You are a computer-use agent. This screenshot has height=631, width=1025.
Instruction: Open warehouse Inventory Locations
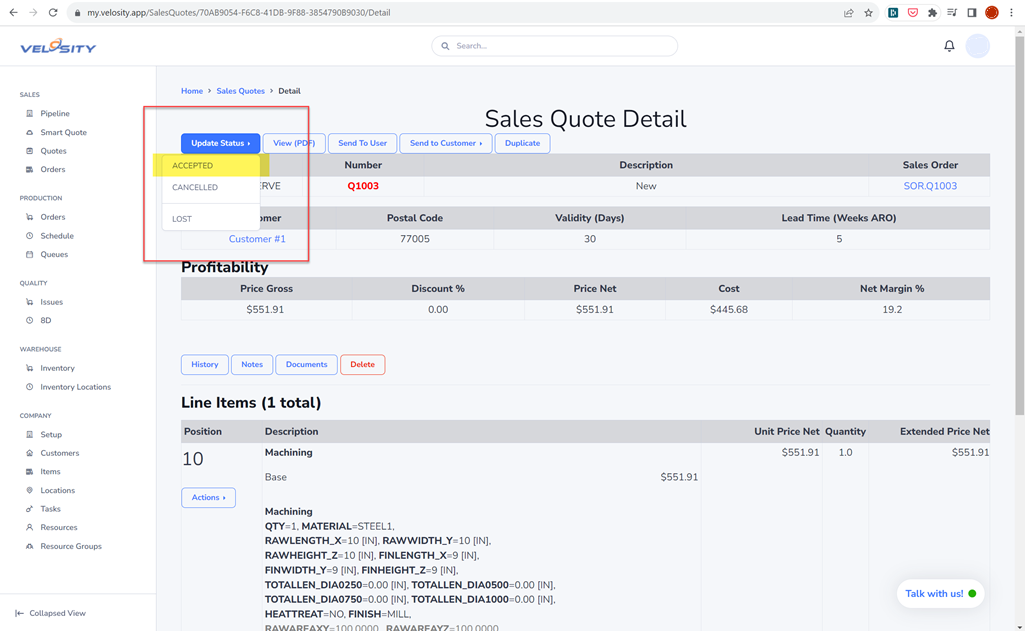pyautogui.click(x=75, y=387)
